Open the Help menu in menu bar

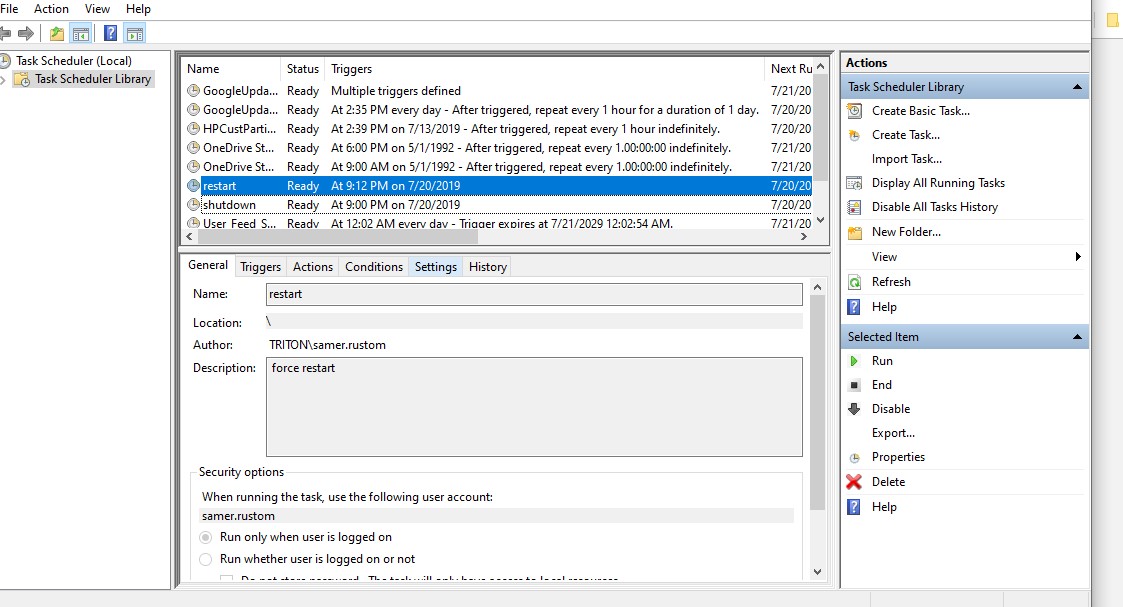[x=138, y=9]
